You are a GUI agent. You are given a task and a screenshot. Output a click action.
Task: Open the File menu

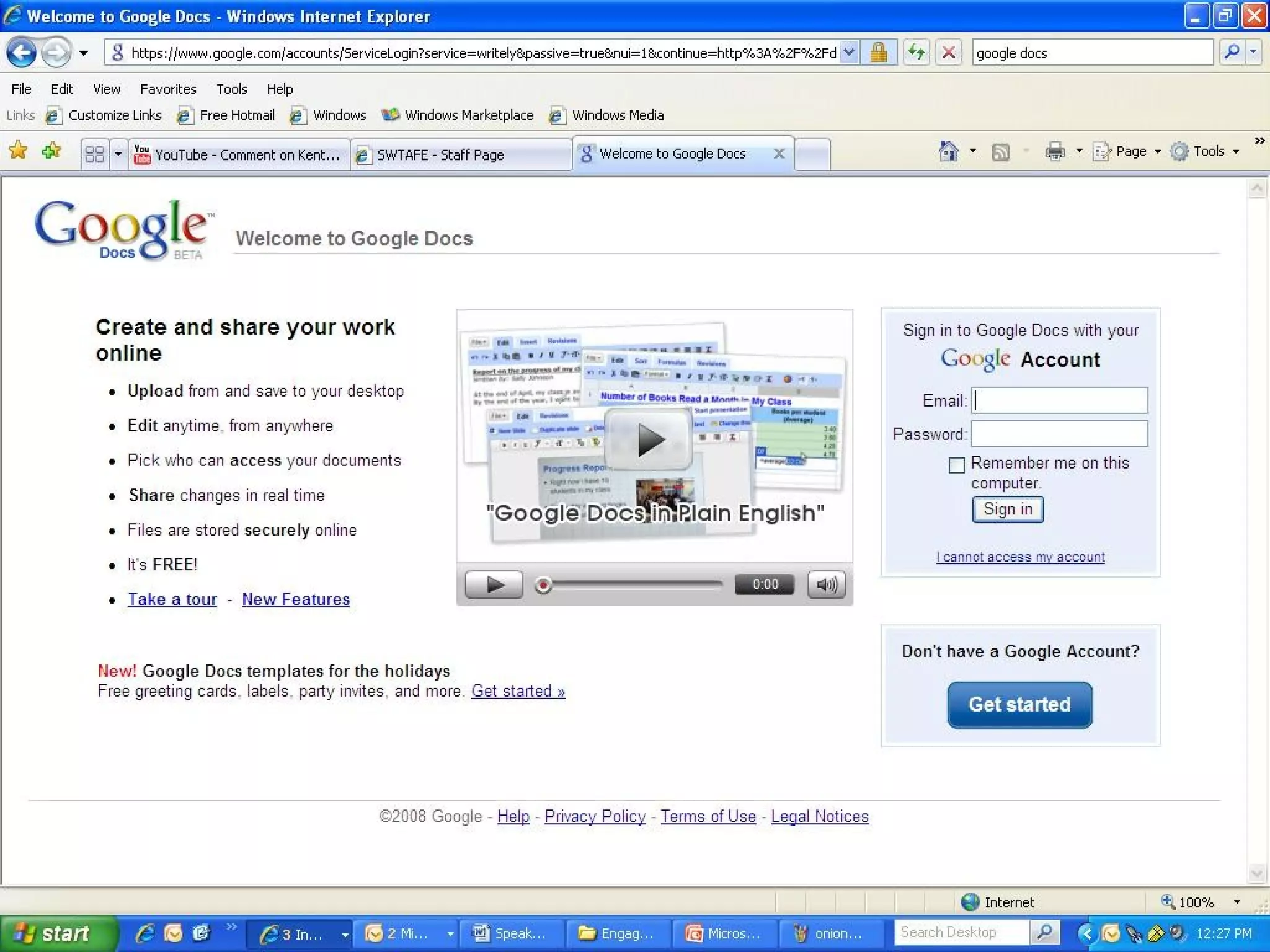click(21, 89)
